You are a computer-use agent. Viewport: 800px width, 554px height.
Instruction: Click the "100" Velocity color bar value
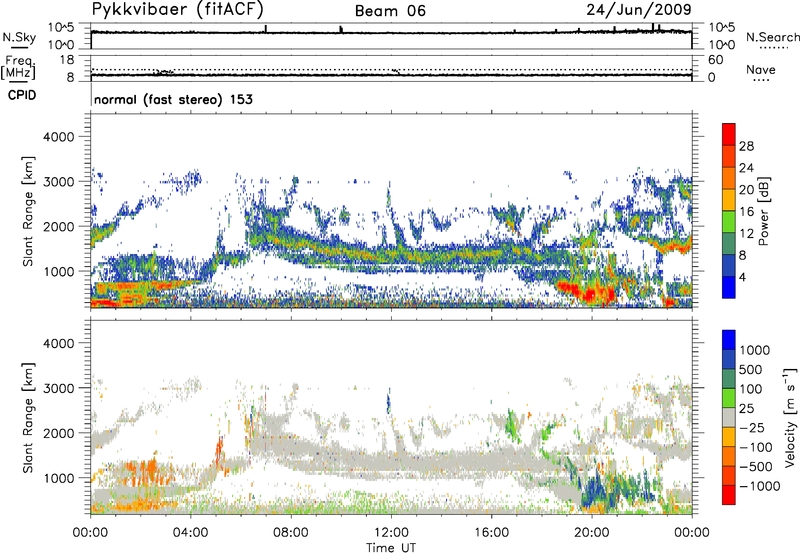(x=751, y=389)
